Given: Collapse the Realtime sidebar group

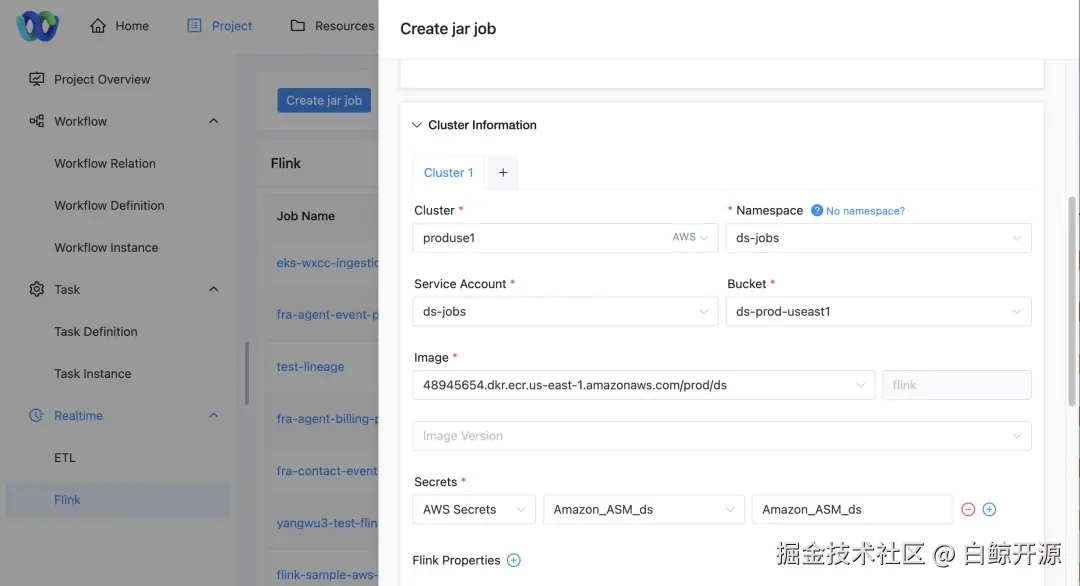Looking at the screenshot, I should [x=214, y=415].
